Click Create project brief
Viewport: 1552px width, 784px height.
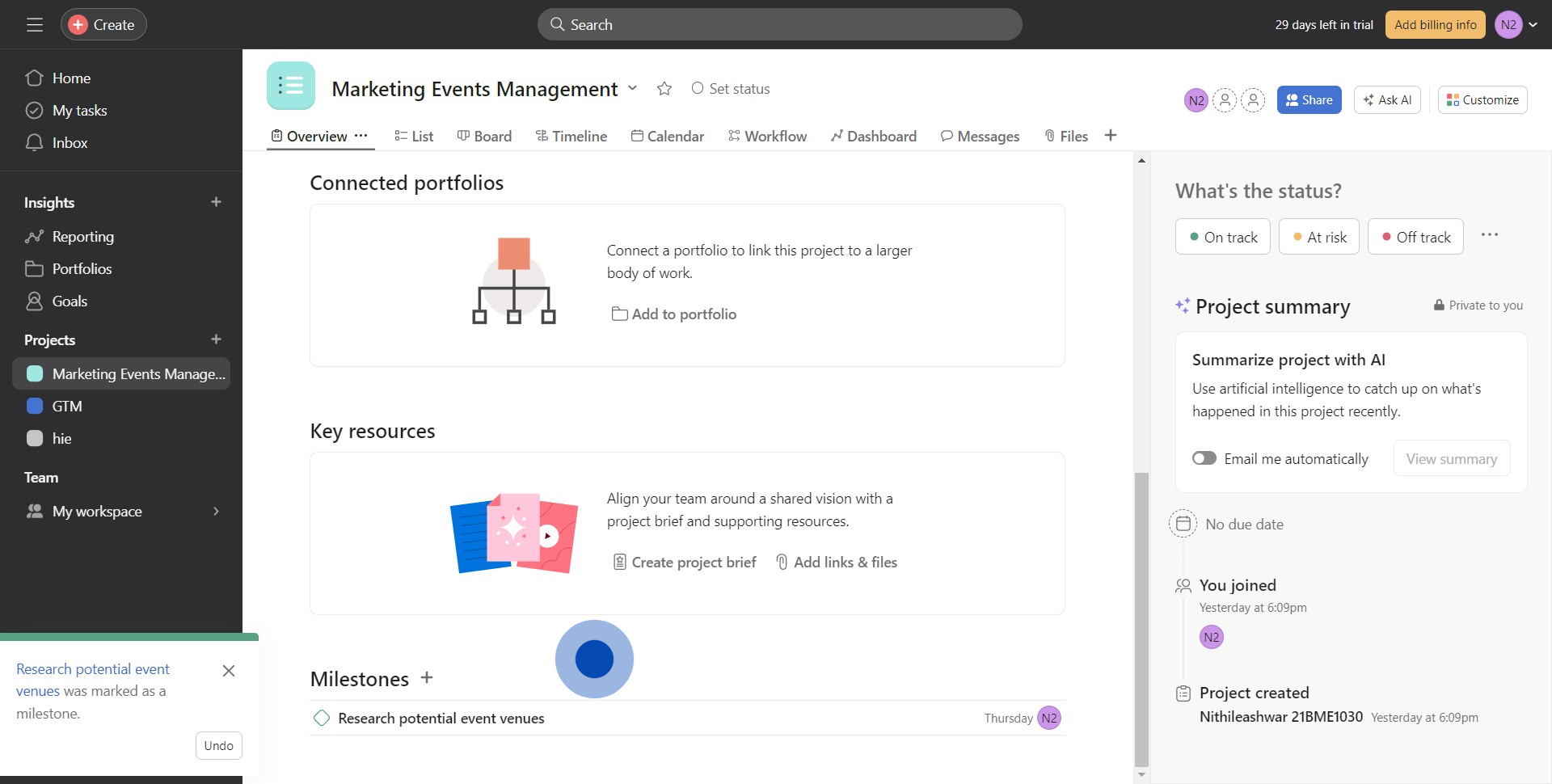[x=685, y=563]
